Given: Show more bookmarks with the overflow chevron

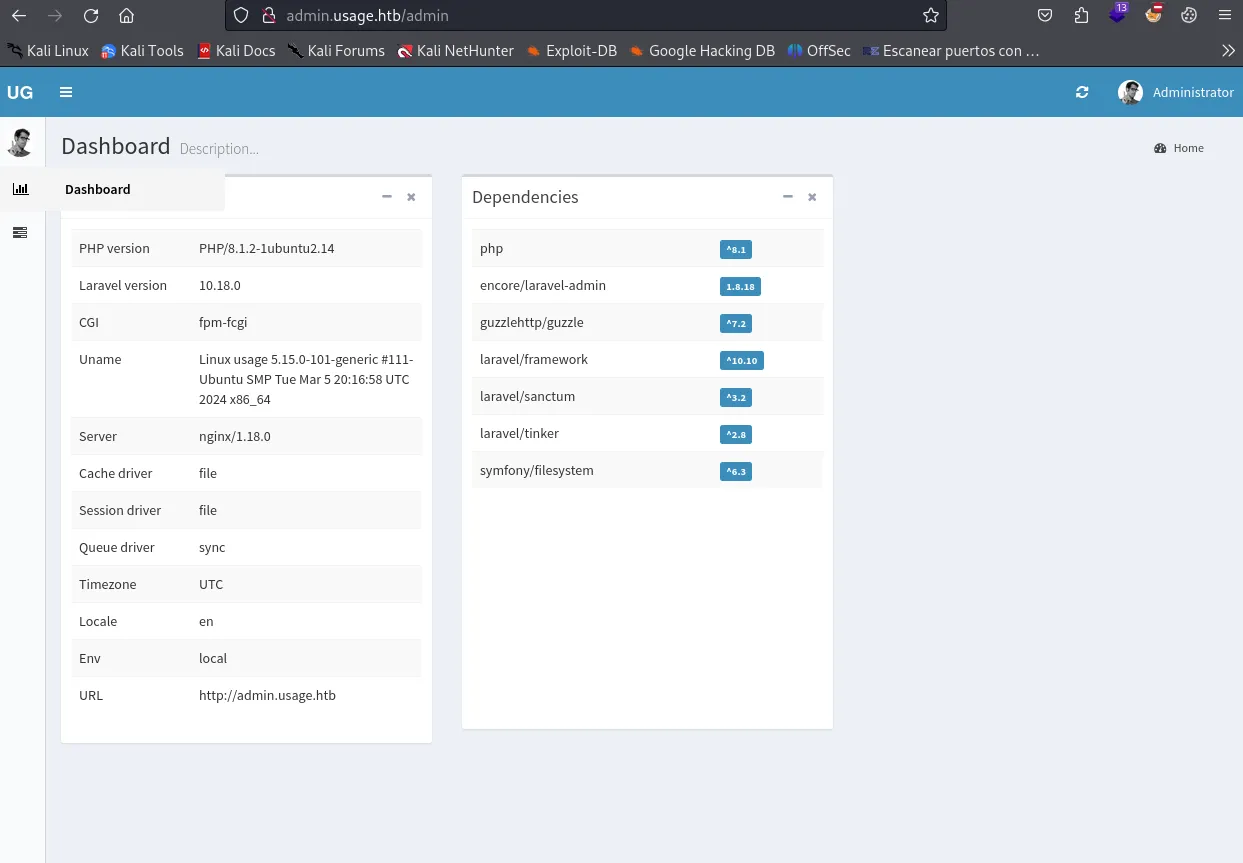Looking at the screenshot, I should pos(1229,50).
